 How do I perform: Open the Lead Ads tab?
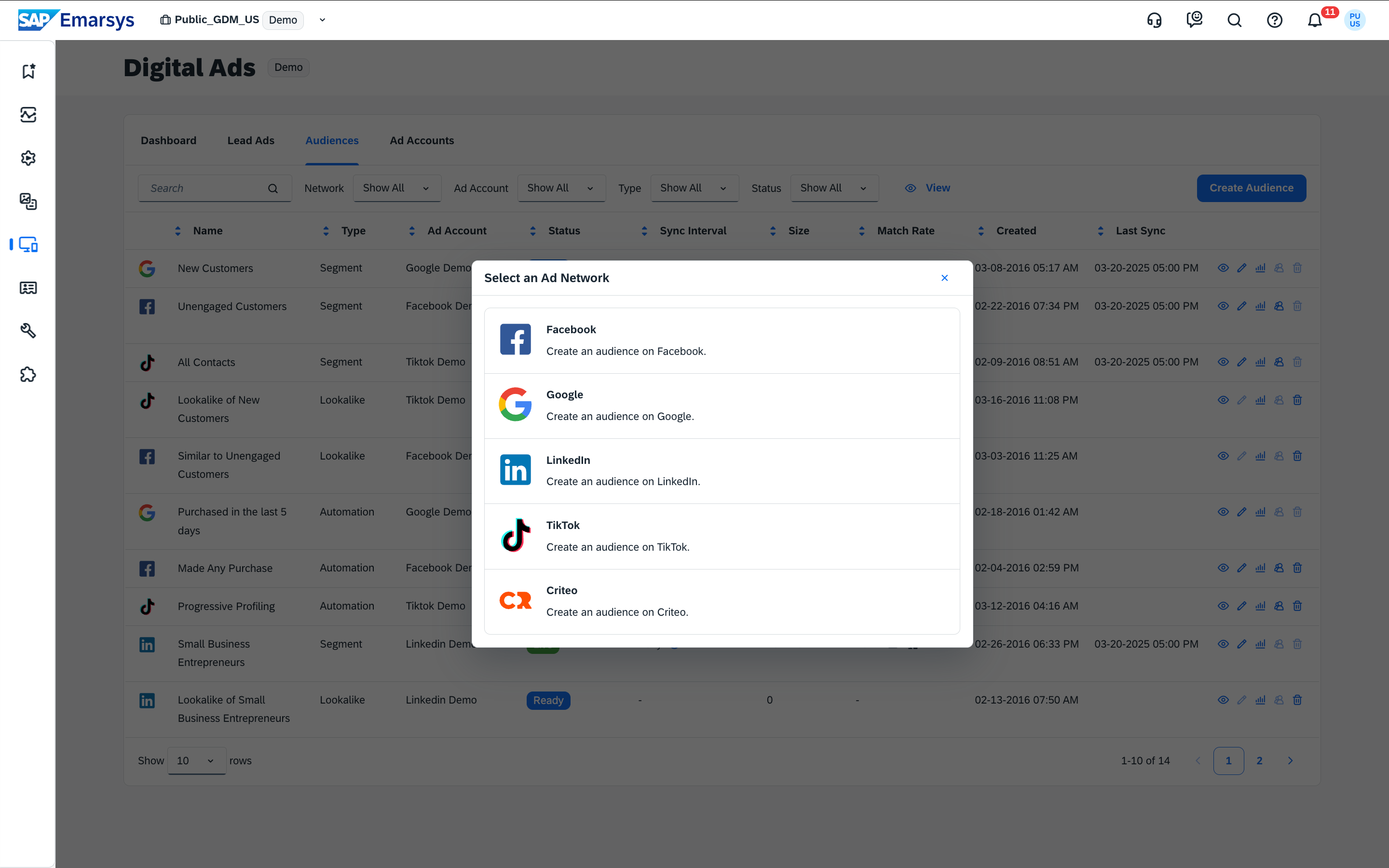pyautogui.click(x=250, y=141)
